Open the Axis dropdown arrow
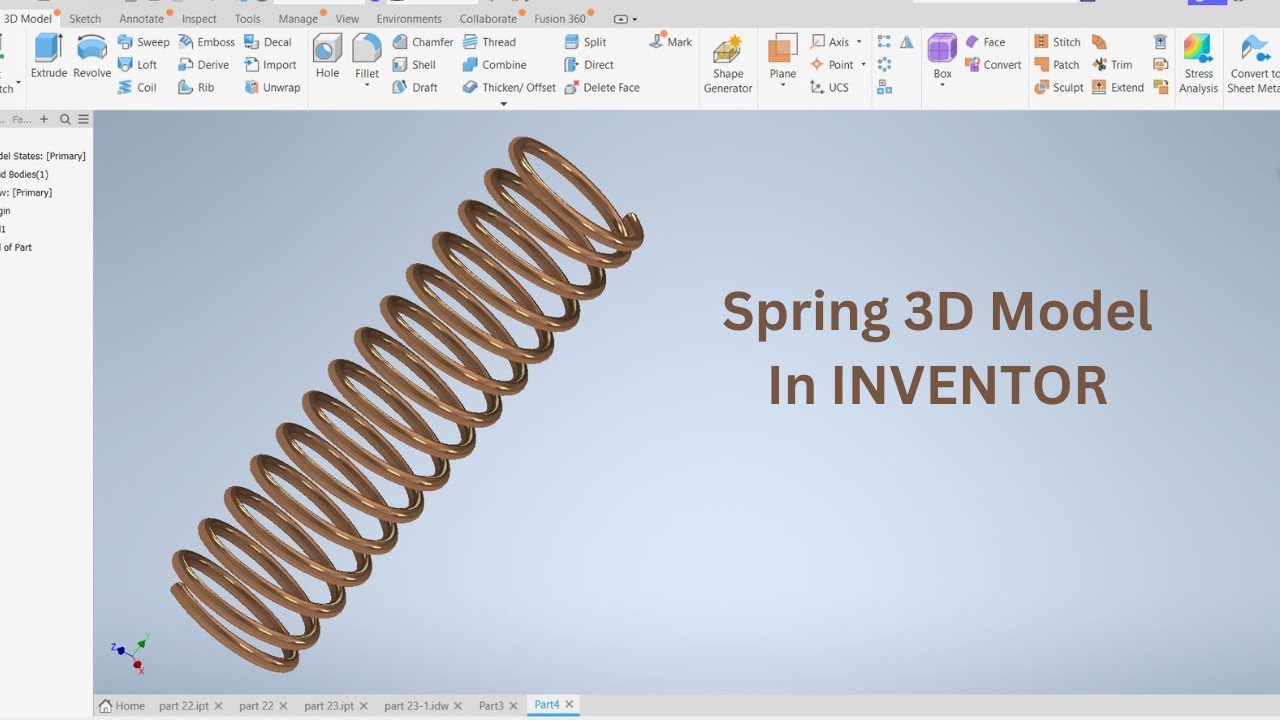This screenshot has width=1280, height=720. 859,42
